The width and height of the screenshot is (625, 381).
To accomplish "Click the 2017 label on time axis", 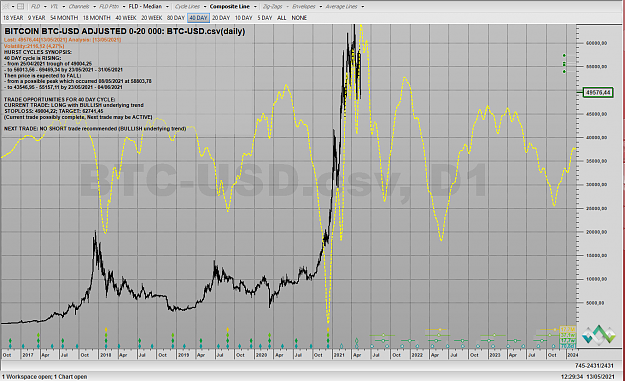I will click(x=28, y=355).
